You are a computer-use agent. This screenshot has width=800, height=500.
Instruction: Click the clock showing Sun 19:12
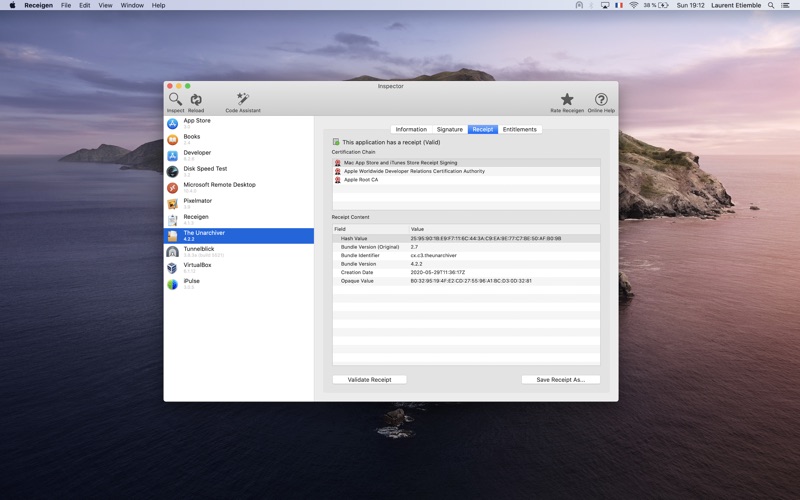tap(690, 5)
